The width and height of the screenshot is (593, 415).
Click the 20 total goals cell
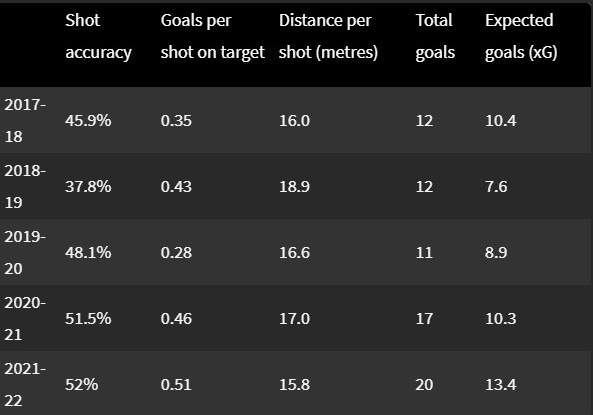point(424,384)
